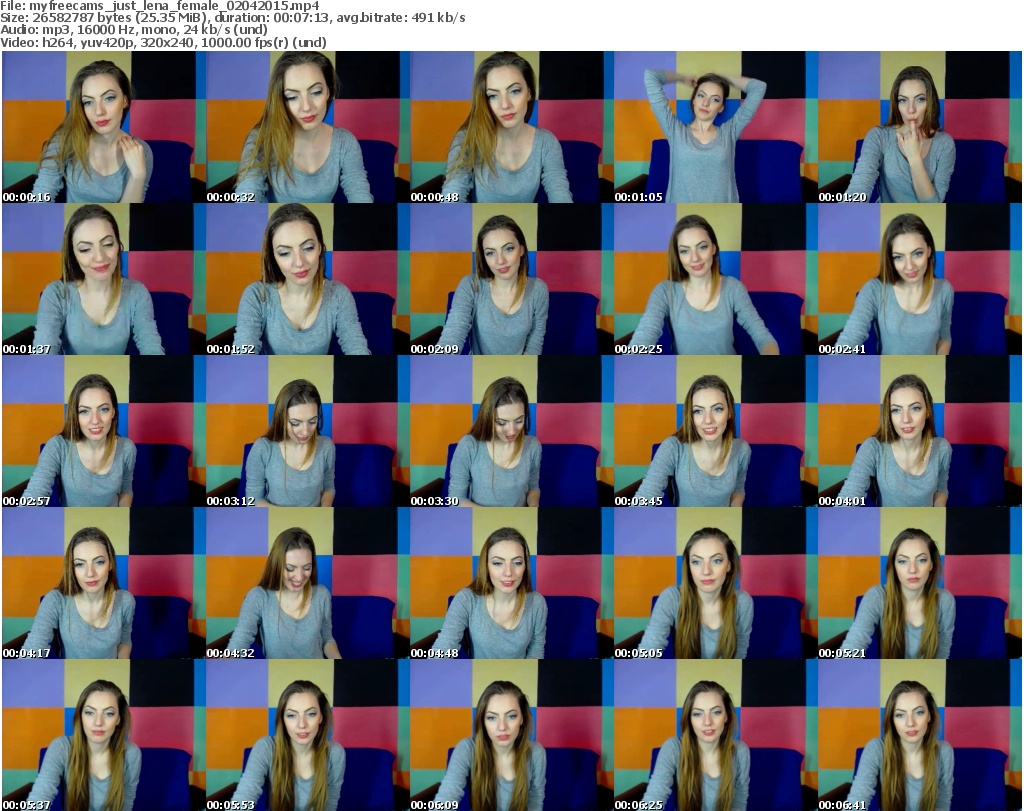Pick the frame at 00:02:25
The height and width of the screenshot is (811, 1024).
(715, 279)
